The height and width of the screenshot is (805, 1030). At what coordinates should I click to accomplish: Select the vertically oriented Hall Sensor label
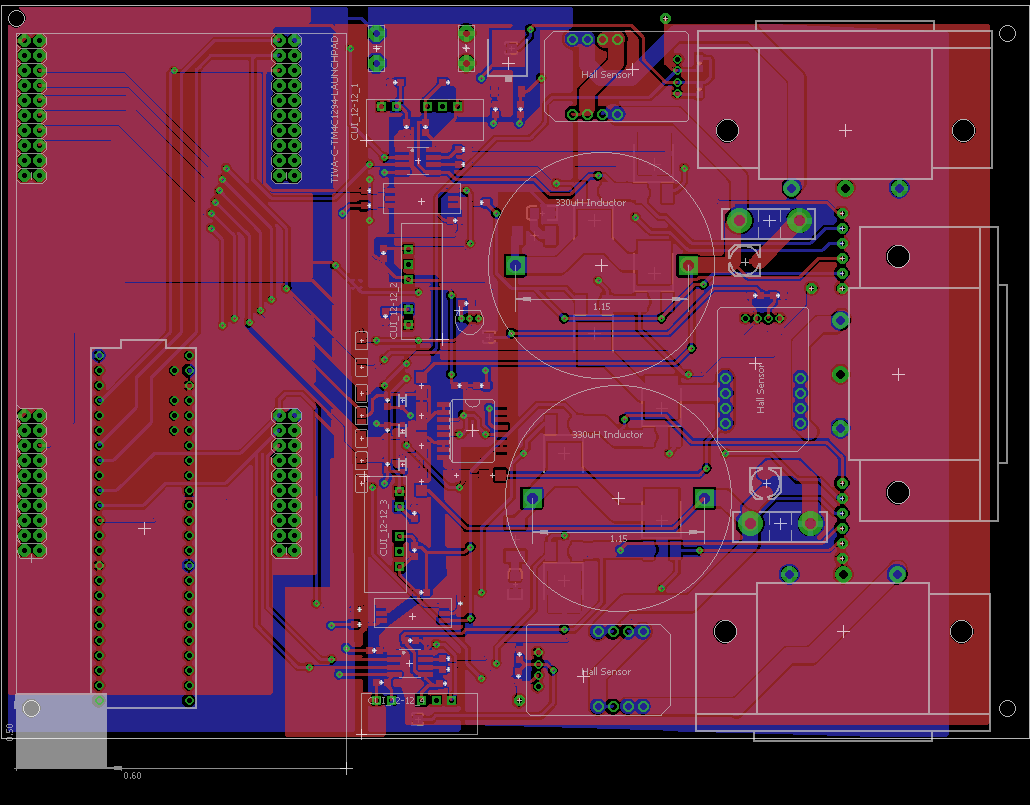click(x=760, y=388)
